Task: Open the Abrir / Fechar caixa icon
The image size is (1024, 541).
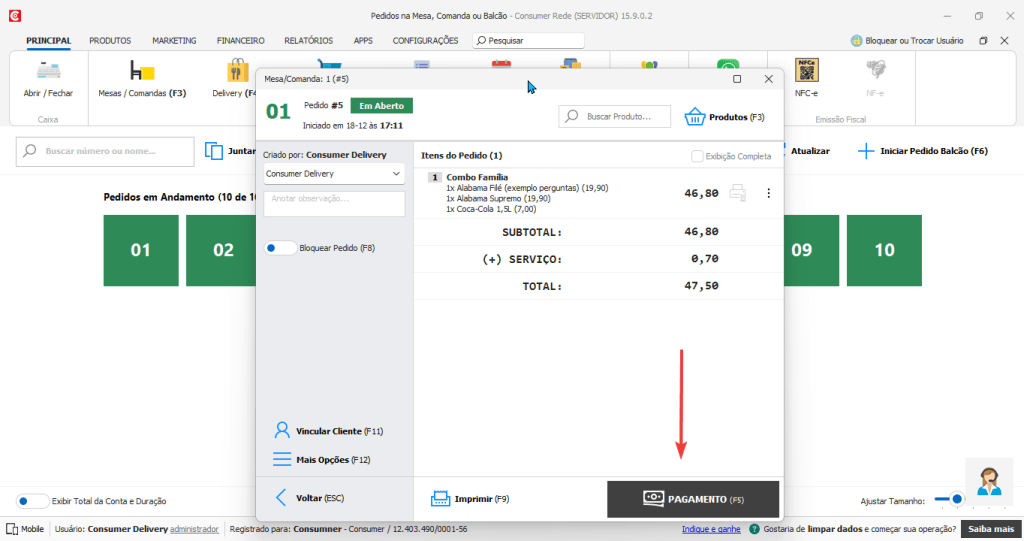Action: tap(48, 72)
